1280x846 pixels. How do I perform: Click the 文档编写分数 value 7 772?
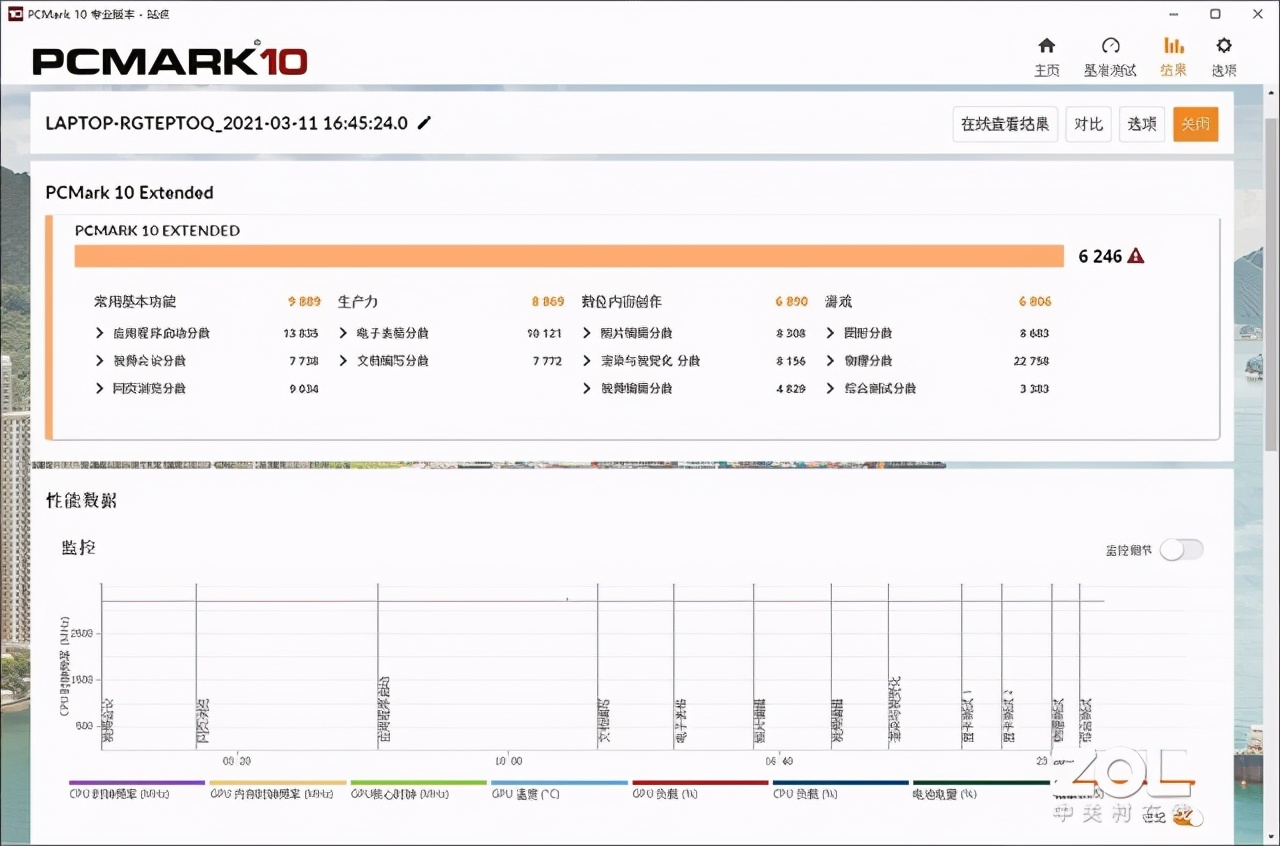click(x=546, y=360)
